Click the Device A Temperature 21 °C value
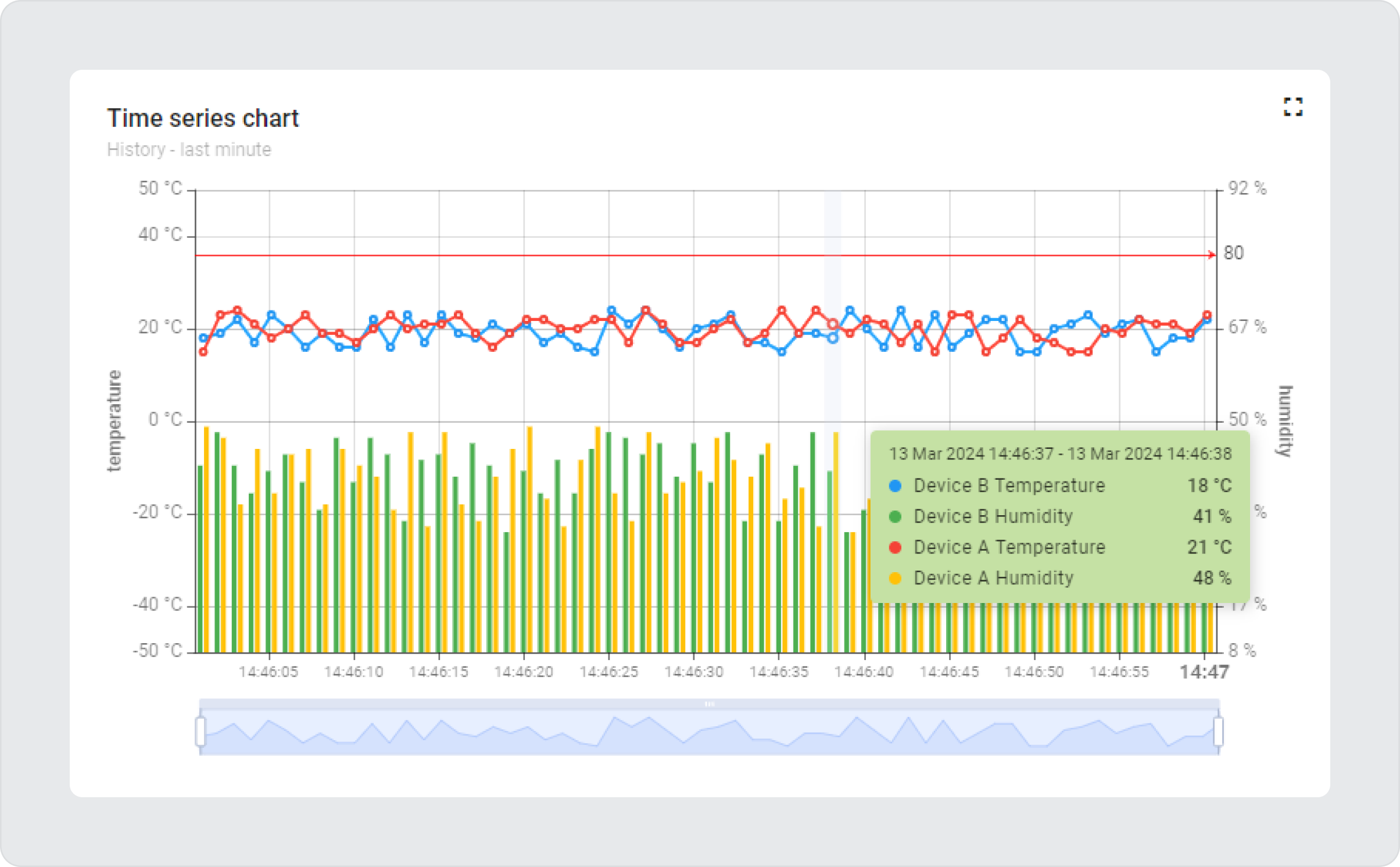1400x867 pixels. (1208, 547)
